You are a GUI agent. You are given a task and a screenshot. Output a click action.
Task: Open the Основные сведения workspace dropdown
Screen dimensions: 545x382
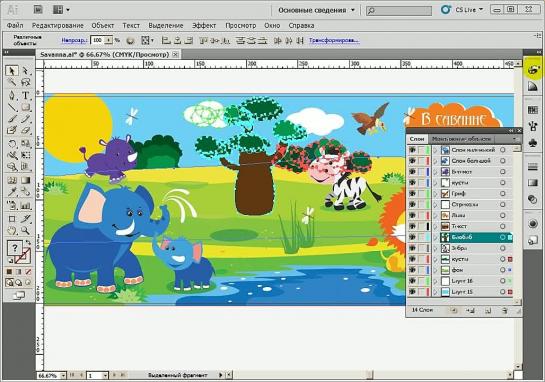[316, 10]
